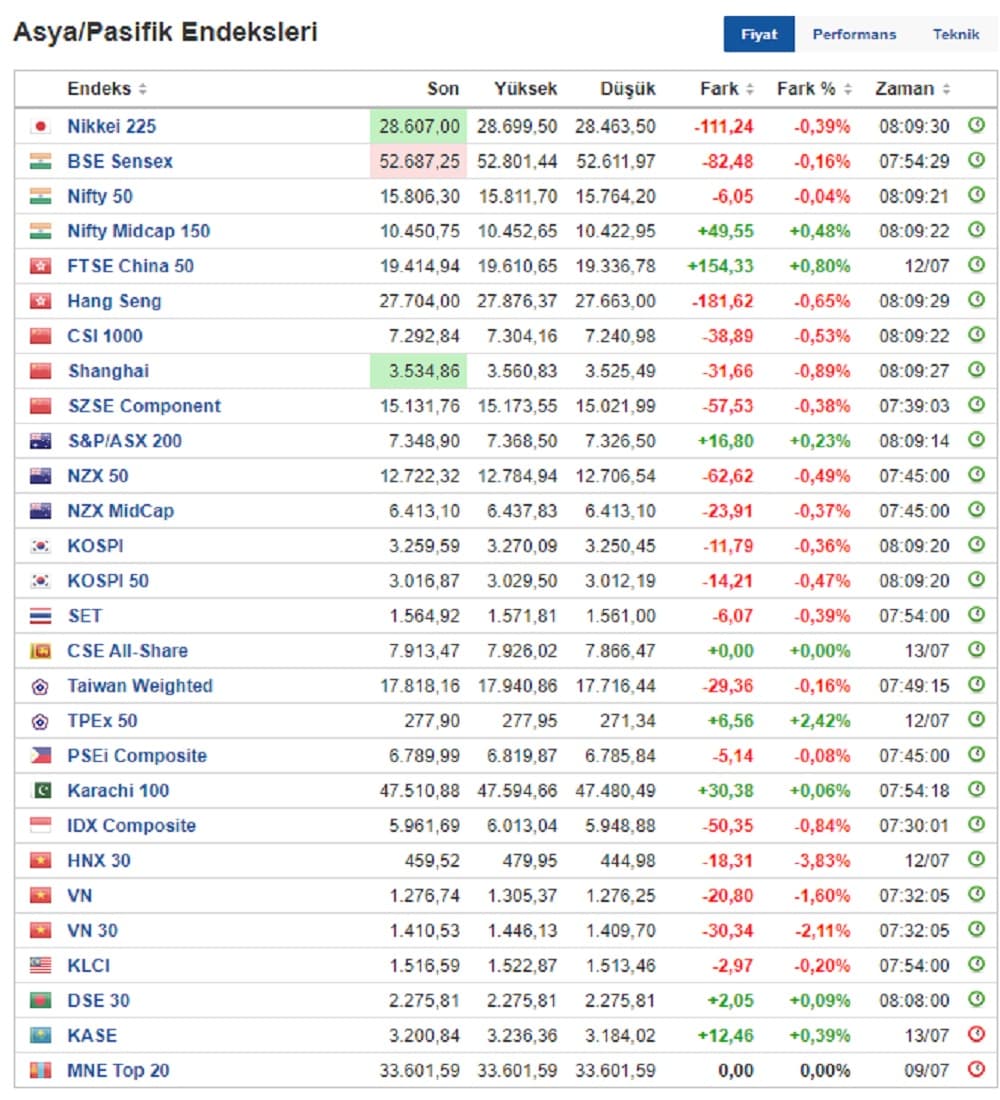The height and width of the screenshot is (1100, 1000).
Task: Open the Nifty Midcap 150 link
Action: (138, 231)
